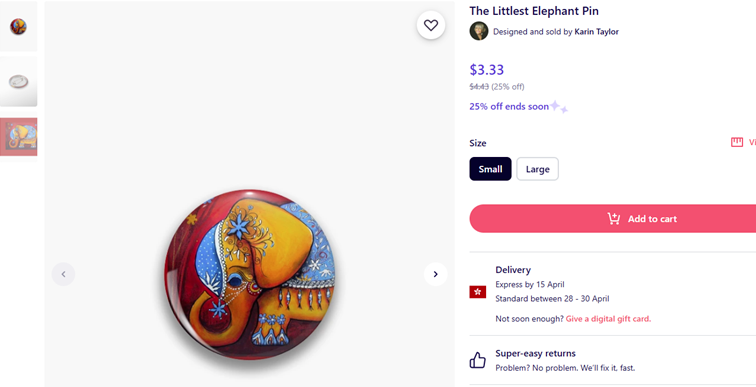Add pin to favorites with heart icon
Viewport: 756px width, 387px height.
[431, 25]
